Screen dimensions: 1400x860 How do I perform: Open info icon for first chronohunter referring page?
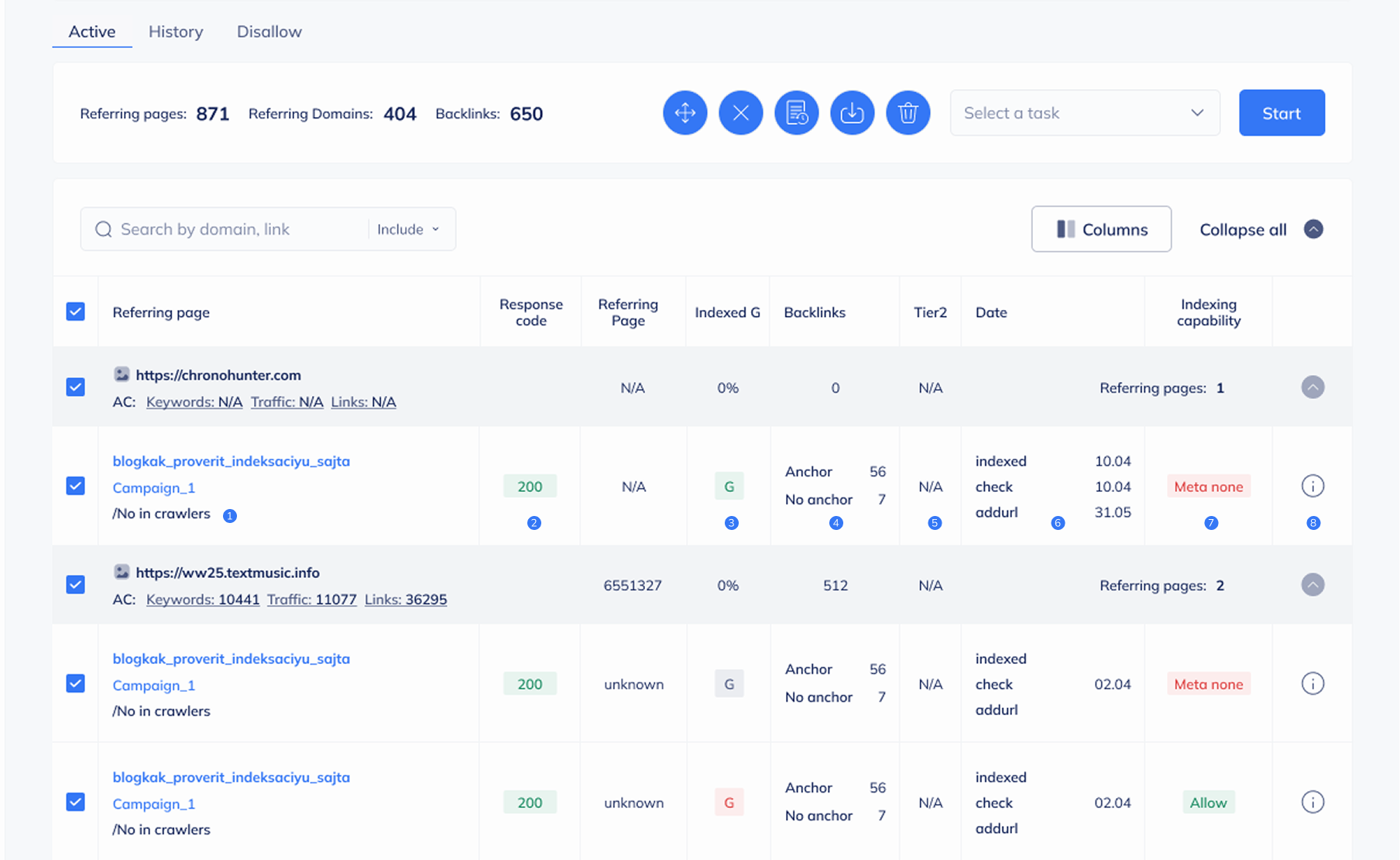tap(1312, 487)
